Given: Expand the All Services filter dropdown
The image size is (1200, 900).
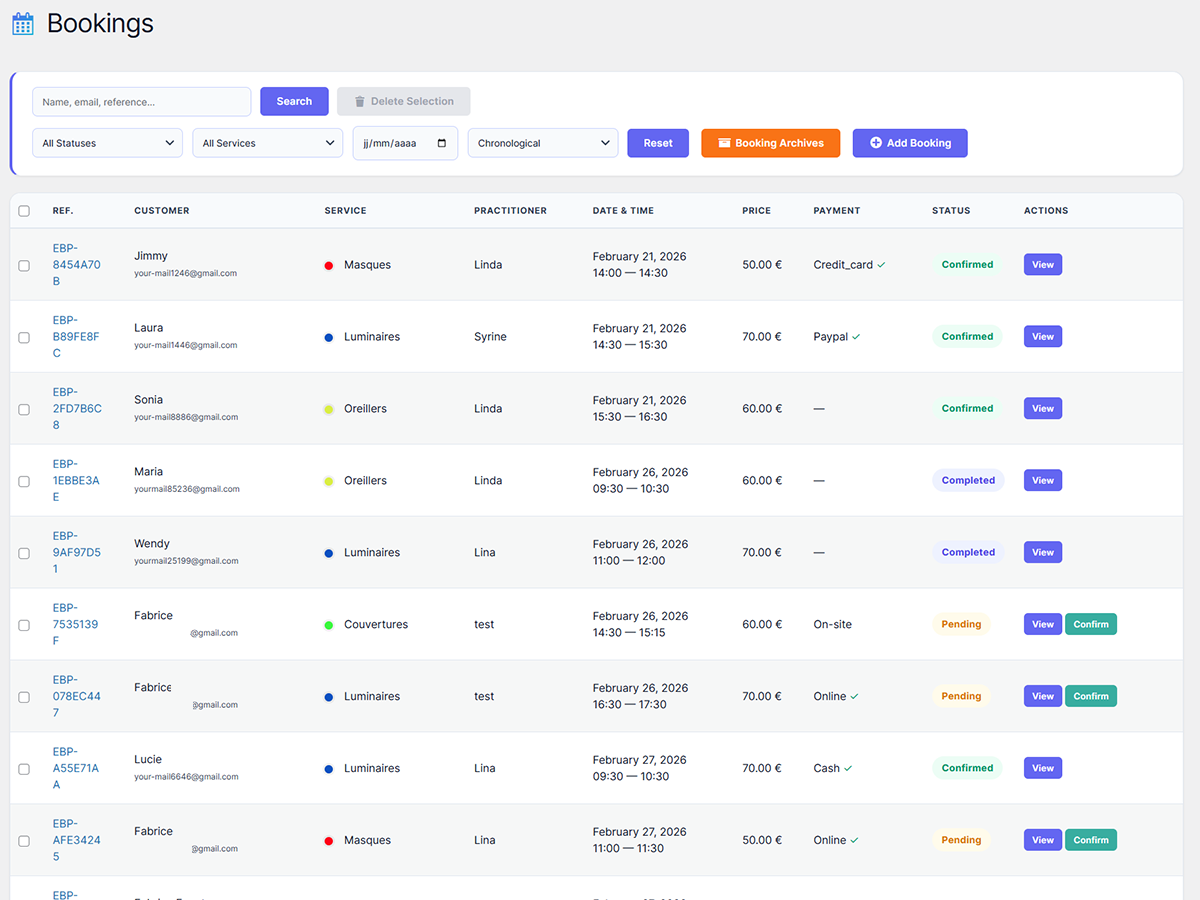Looking at the screenshot, I should click(268, 143).
